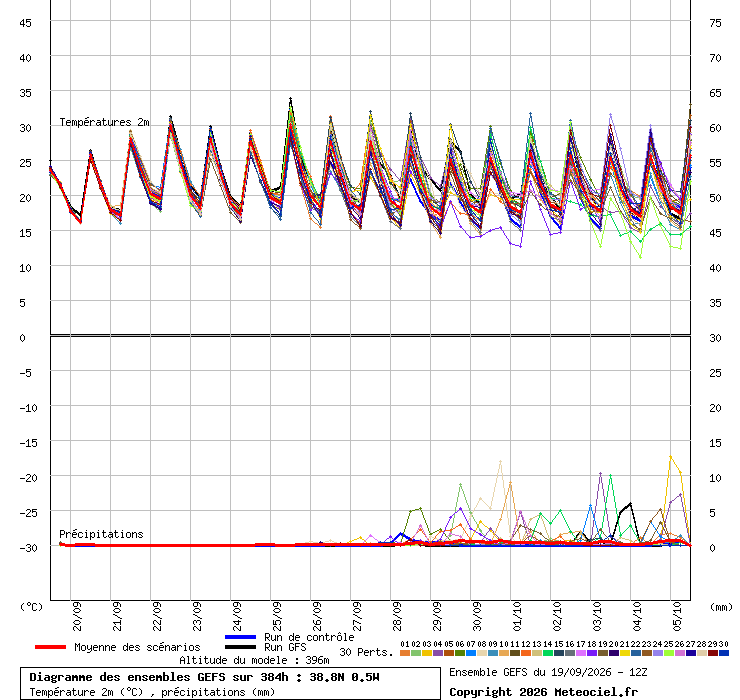Click the Ensemble GEFS du 19/09/2026 12Z text

point(548,672)
